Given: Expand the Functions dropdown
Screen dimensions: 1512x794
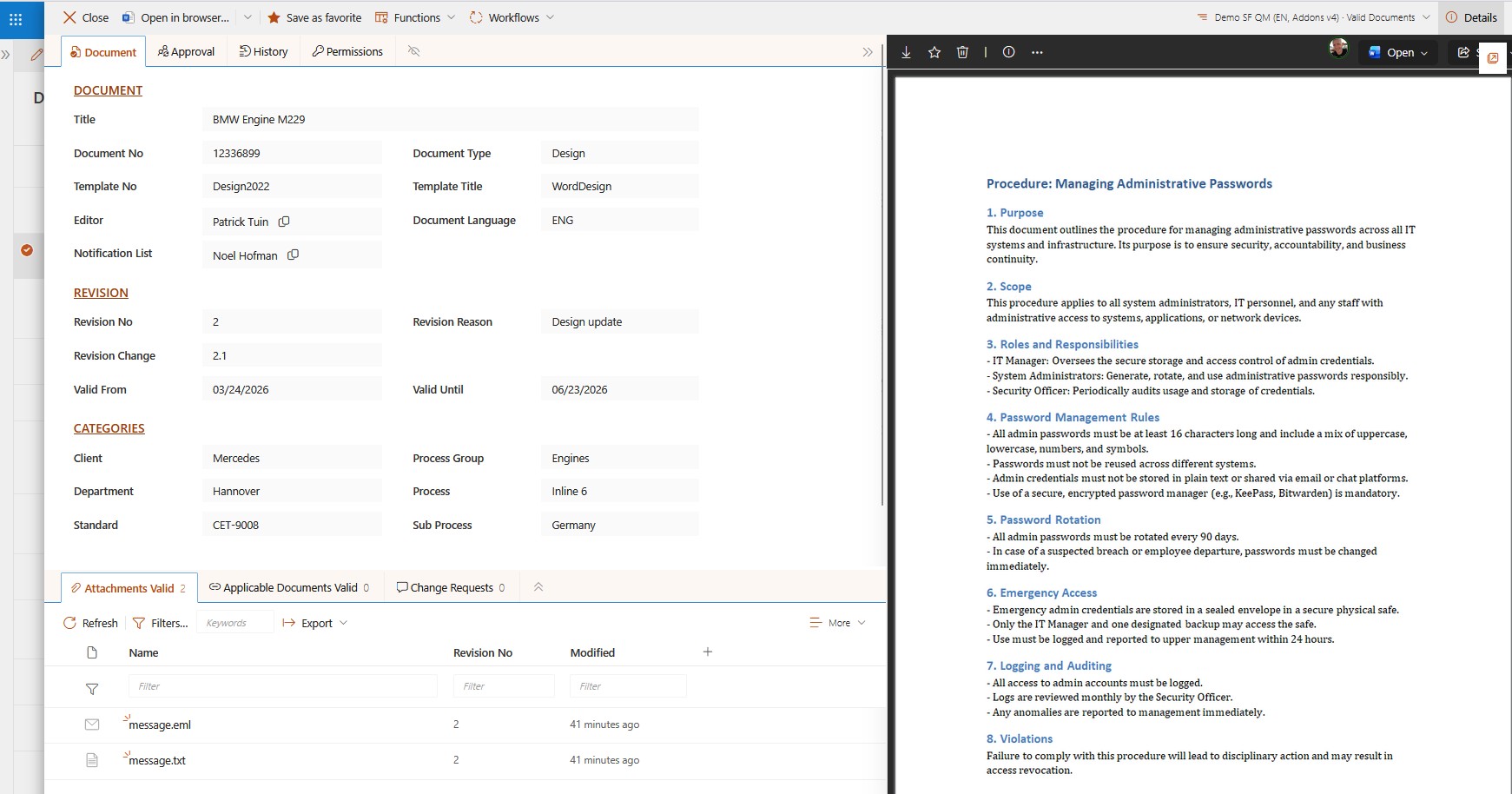Looking at the screenshot, I should 415,17.
